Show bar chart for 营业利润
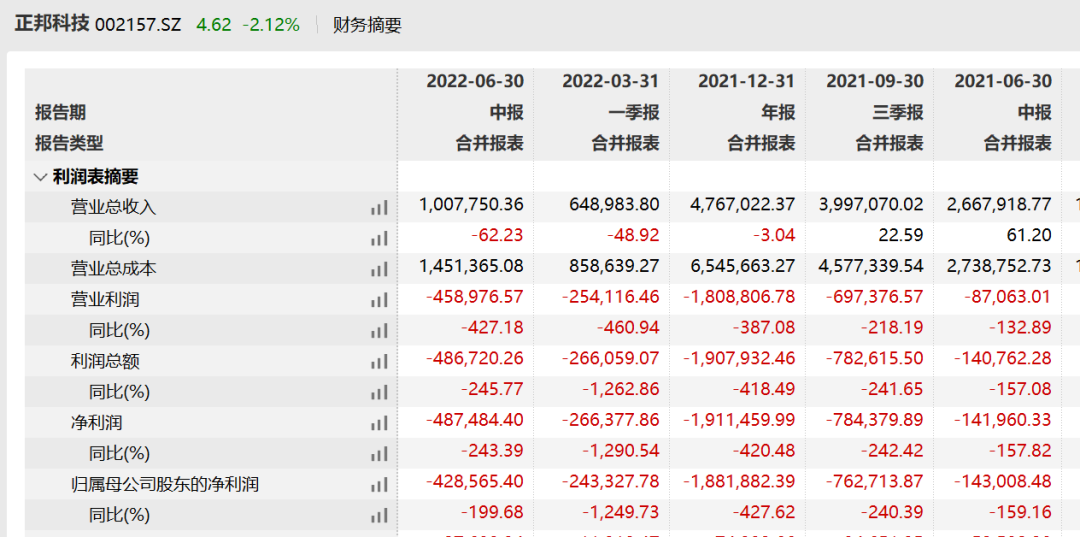The width and height of the screenshot is (1080, 537). [x=379, y=300]
